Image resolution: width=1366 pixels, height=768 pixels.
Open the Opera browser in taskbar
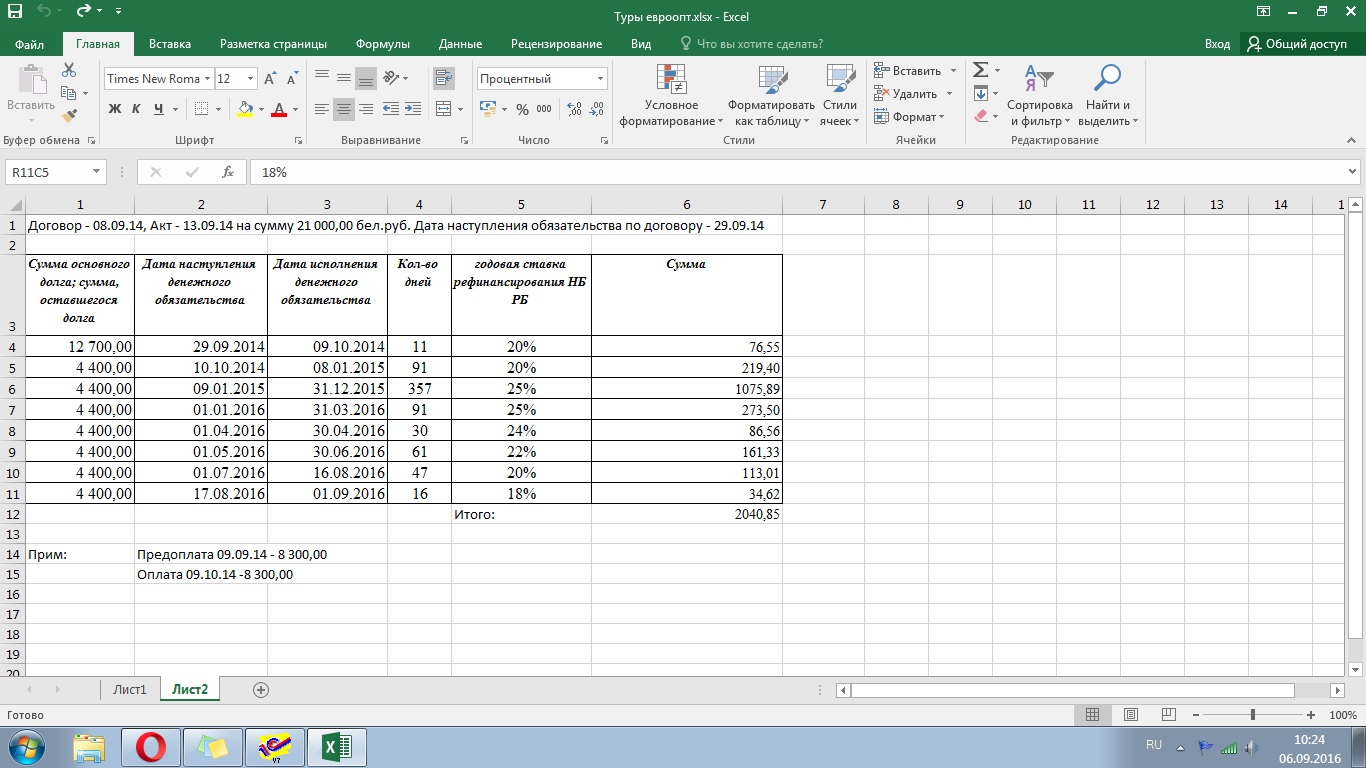click(151, 747)
